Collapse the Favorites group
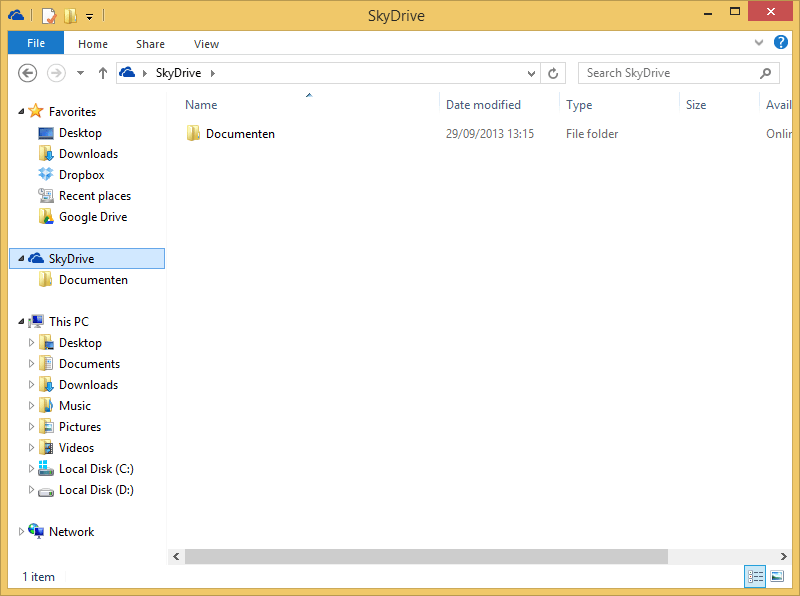The height and width of the screenshot is (596, 800). pos(21,111)
